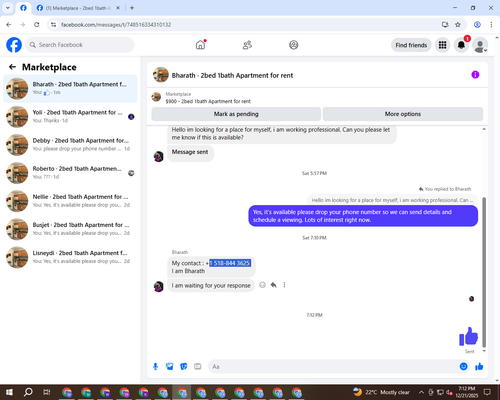This screenshot has width=500, height=400.
Task: Click the Find friends button
Action: pos(411,45)
